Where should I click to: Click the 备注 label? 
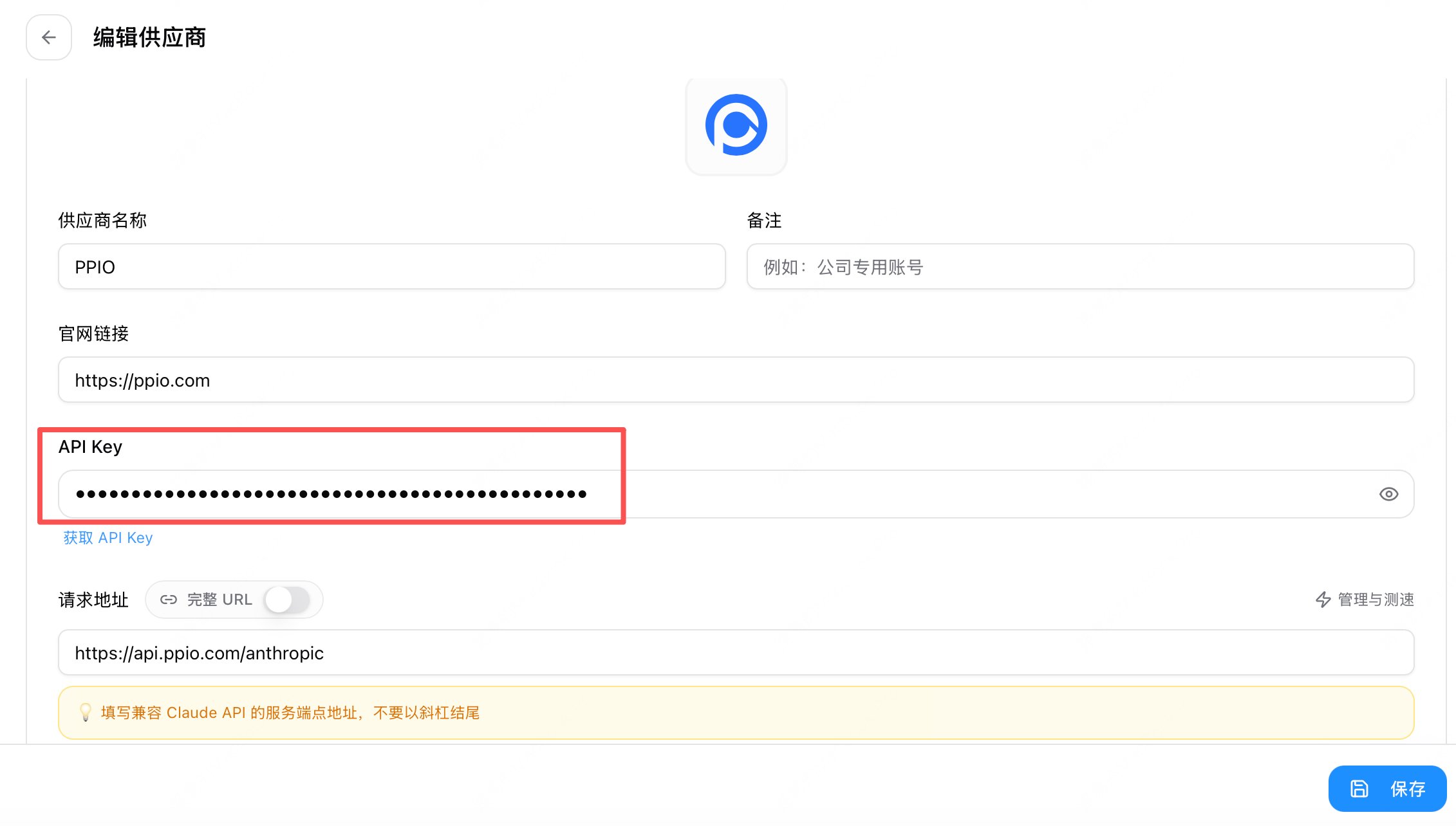764,221
